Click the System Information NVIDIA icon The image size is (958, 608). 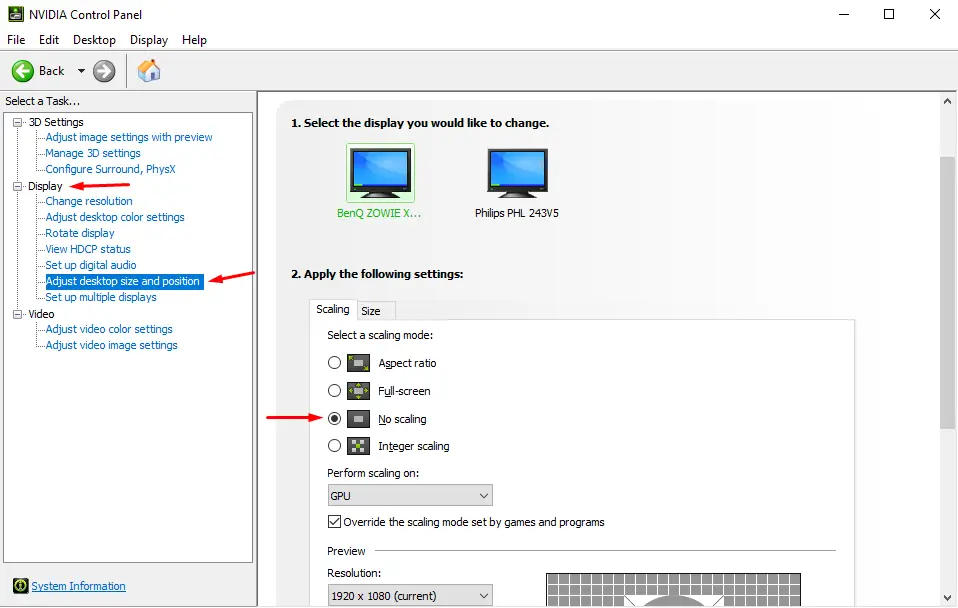(20, 586)
